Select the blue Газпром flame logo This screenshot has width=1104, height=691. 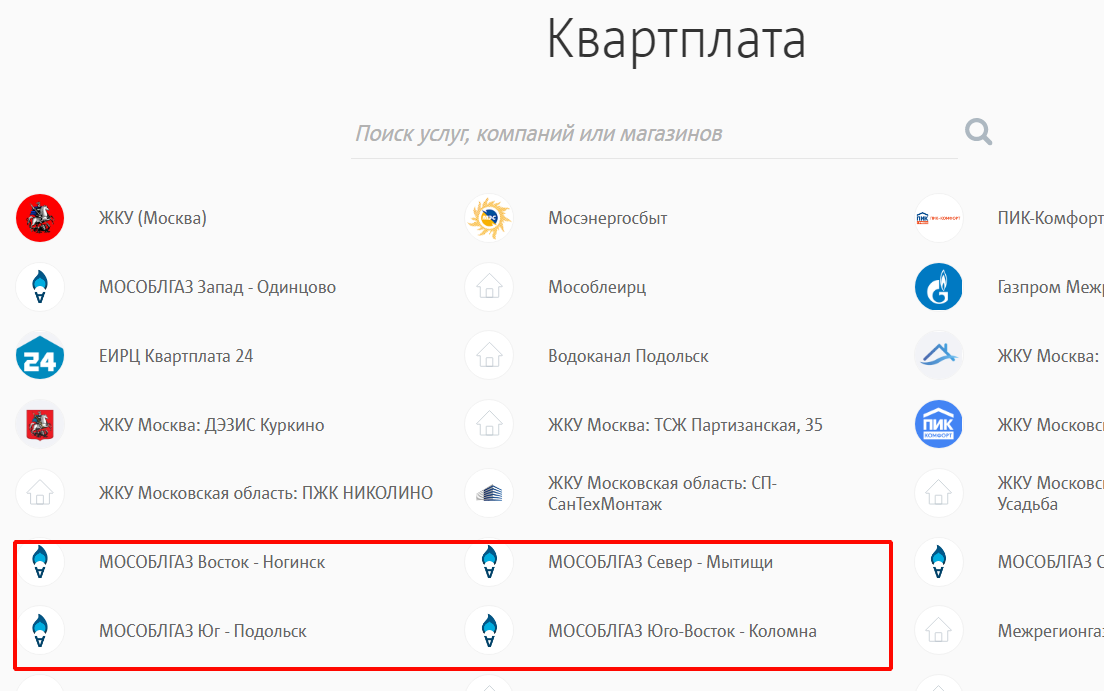(x=938, y=288)
